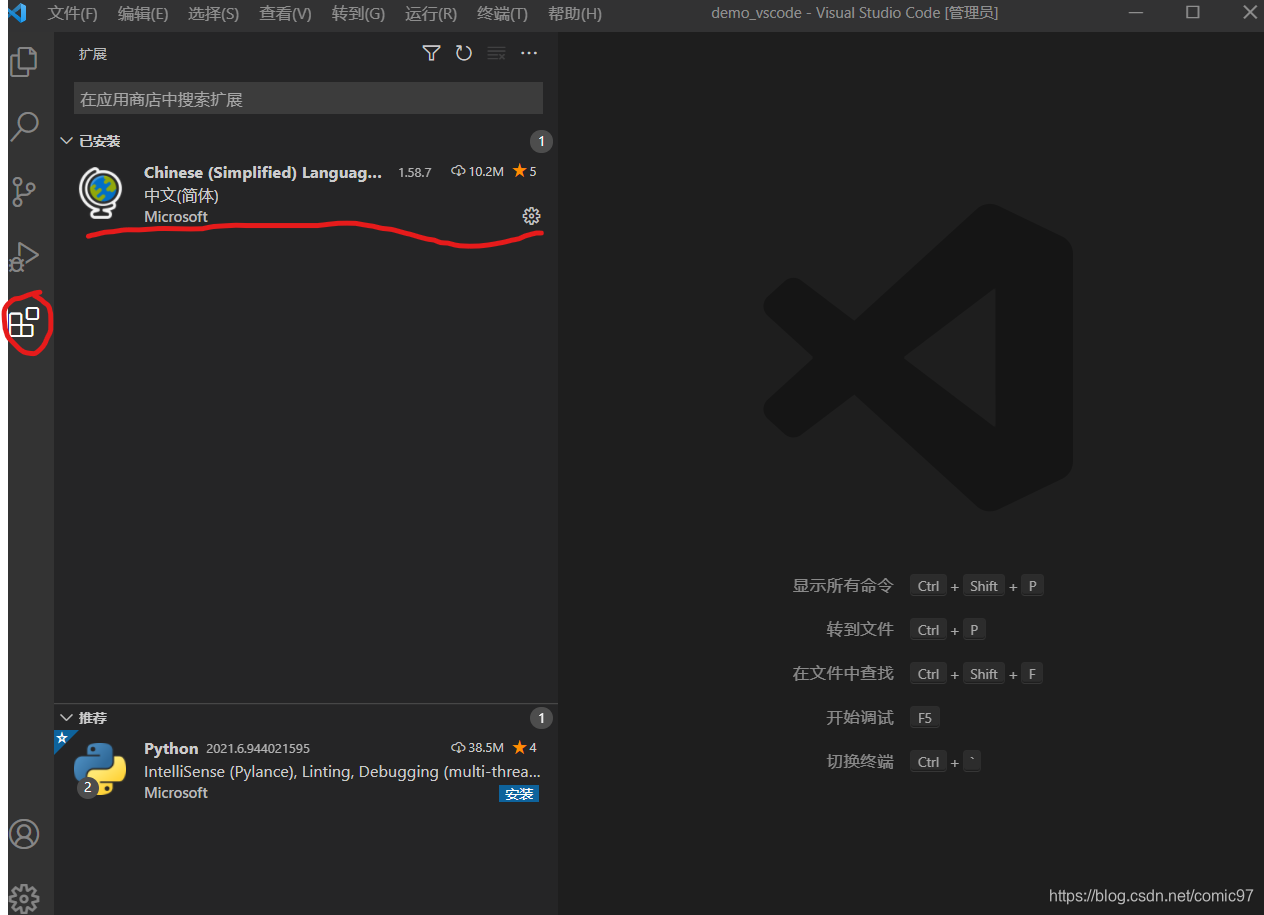
Task: Click the 扩展 panel title
Action: click(x=93, y=54)
